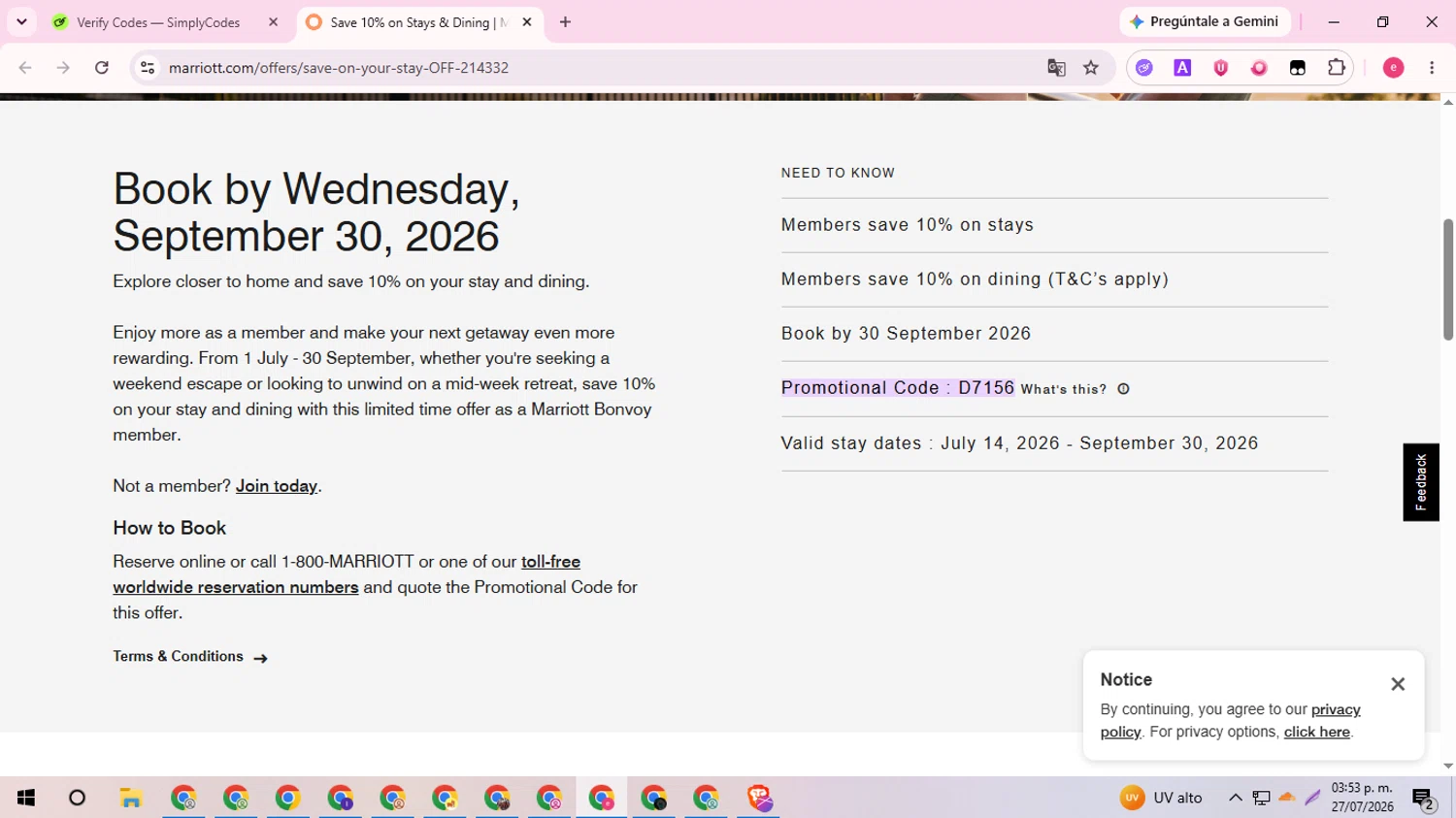Click the 'How to Book' heading
This screenshot has width=1456, height=818.
coord(170,528)
